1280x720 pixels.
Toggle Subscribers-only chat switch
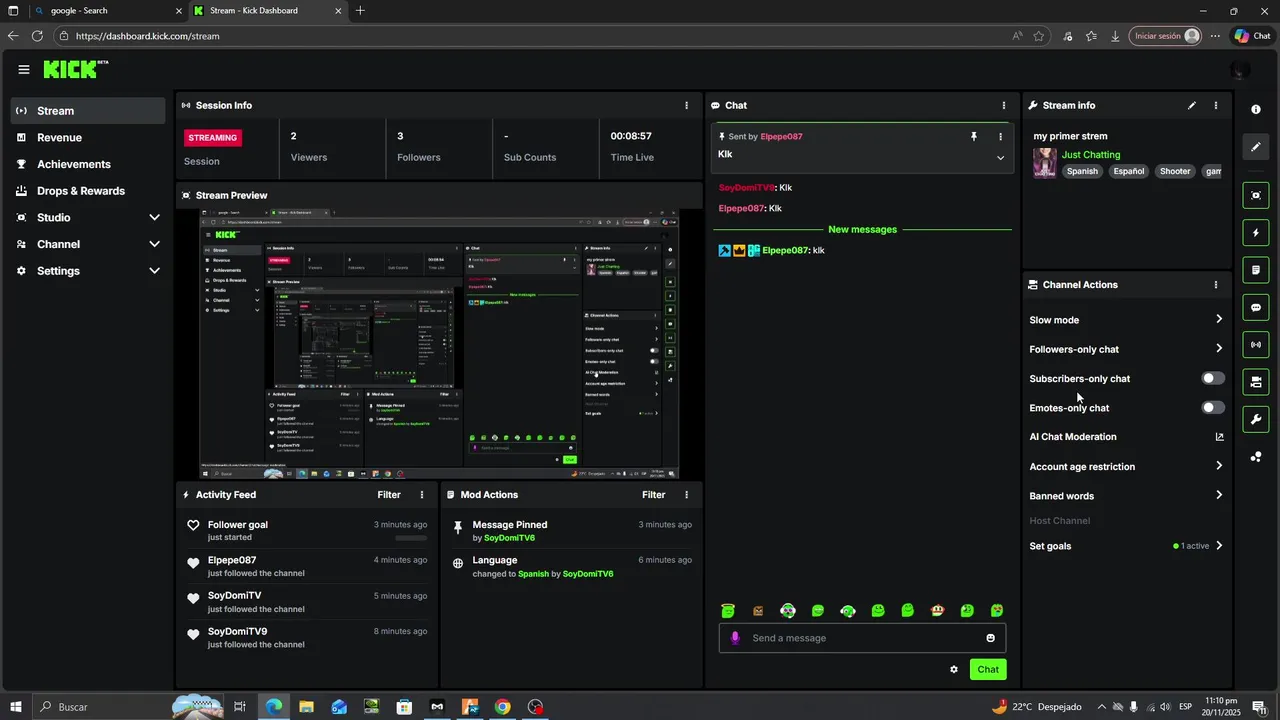1213,379
